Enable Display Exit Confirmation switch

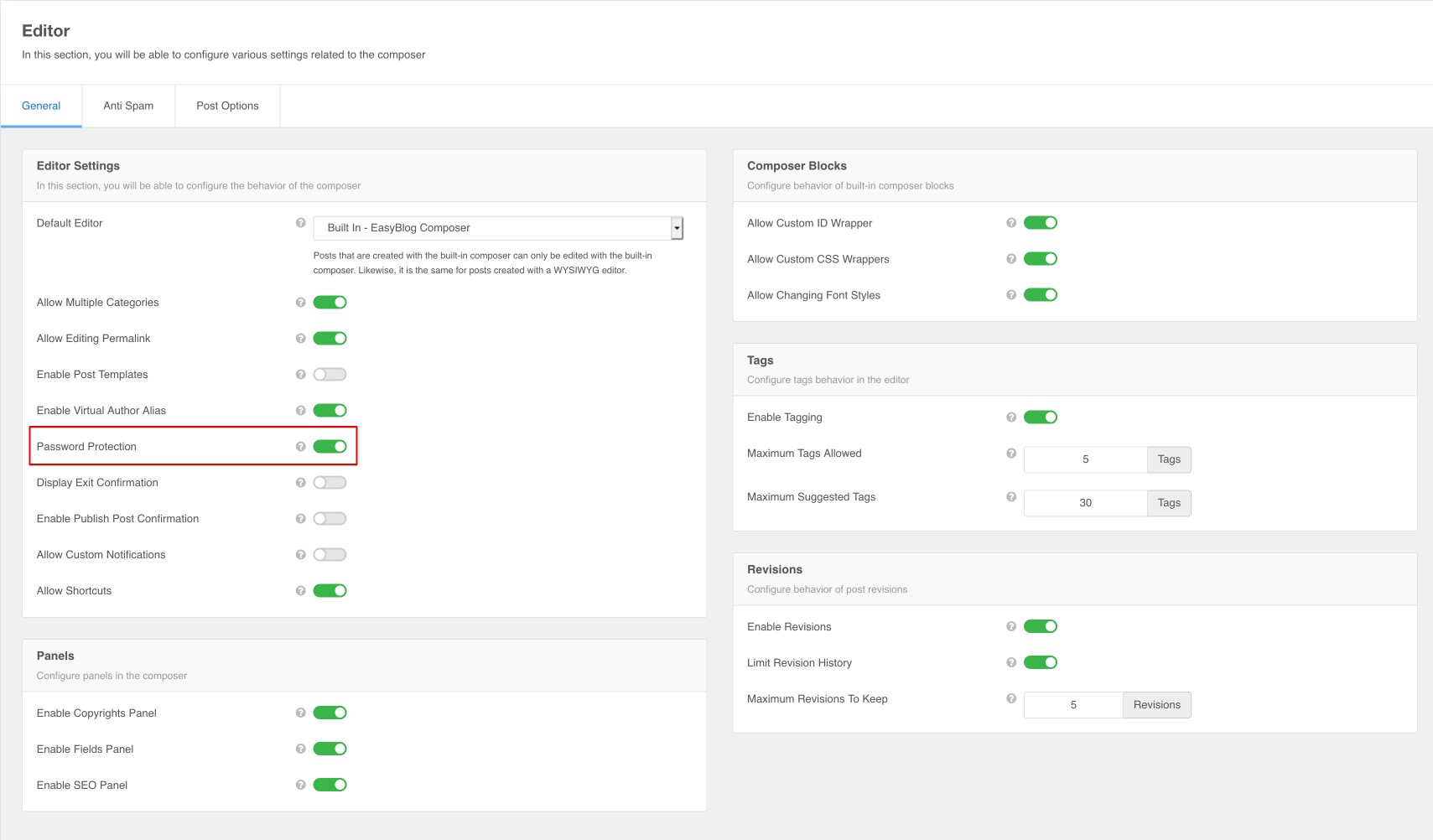[x=330, y=483]
